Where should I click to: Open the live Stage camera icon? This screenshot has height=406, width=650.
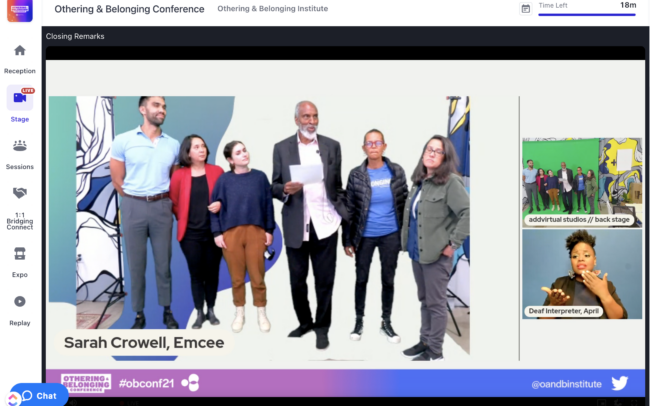(x=19, y=98)
